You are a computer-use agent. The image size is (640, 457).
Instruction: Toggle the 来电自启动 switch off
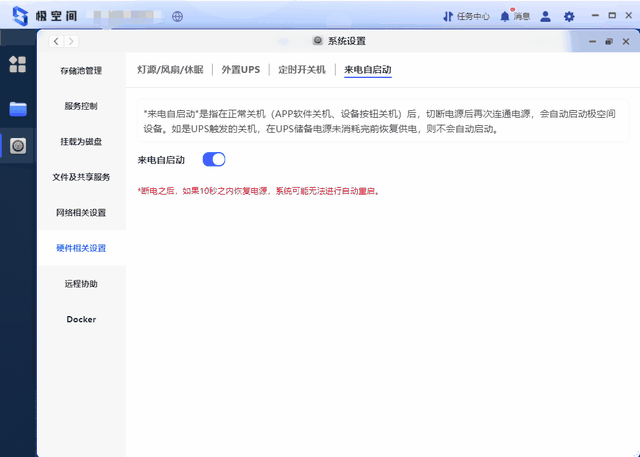pos(214,159)
